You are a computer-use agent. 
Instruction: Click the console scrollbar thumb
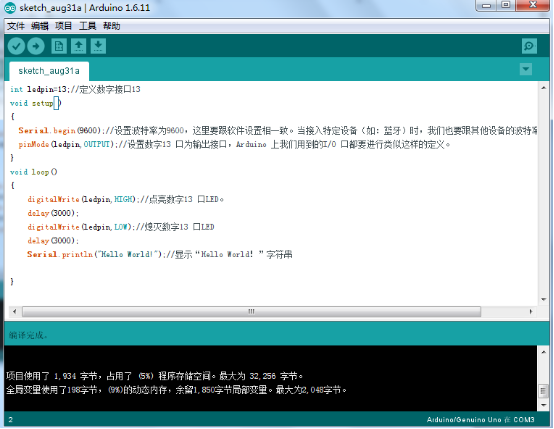543,391
